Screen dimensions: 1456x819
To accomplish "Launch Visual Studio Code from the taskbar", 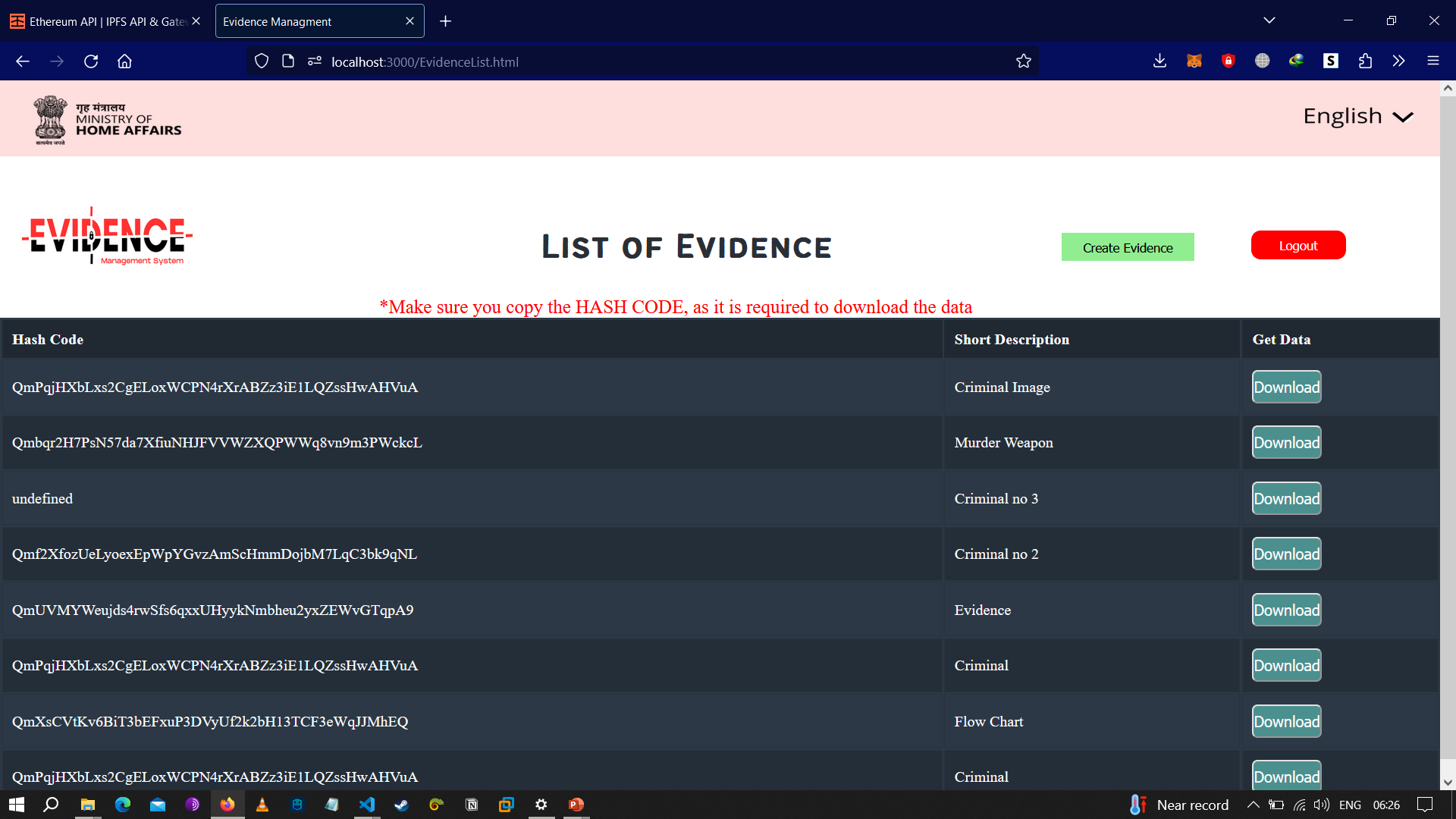I will 367,805.
